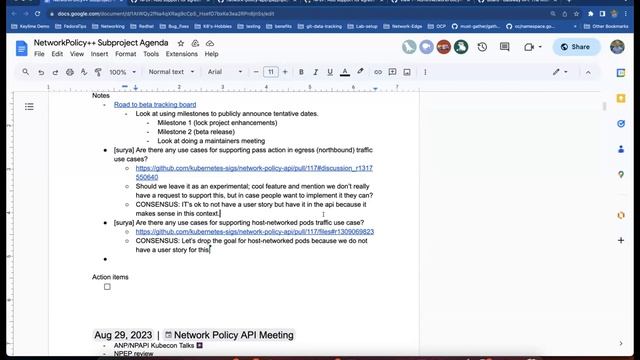Check the cloud document status icon
640x360 pixels.
point(210,43)
